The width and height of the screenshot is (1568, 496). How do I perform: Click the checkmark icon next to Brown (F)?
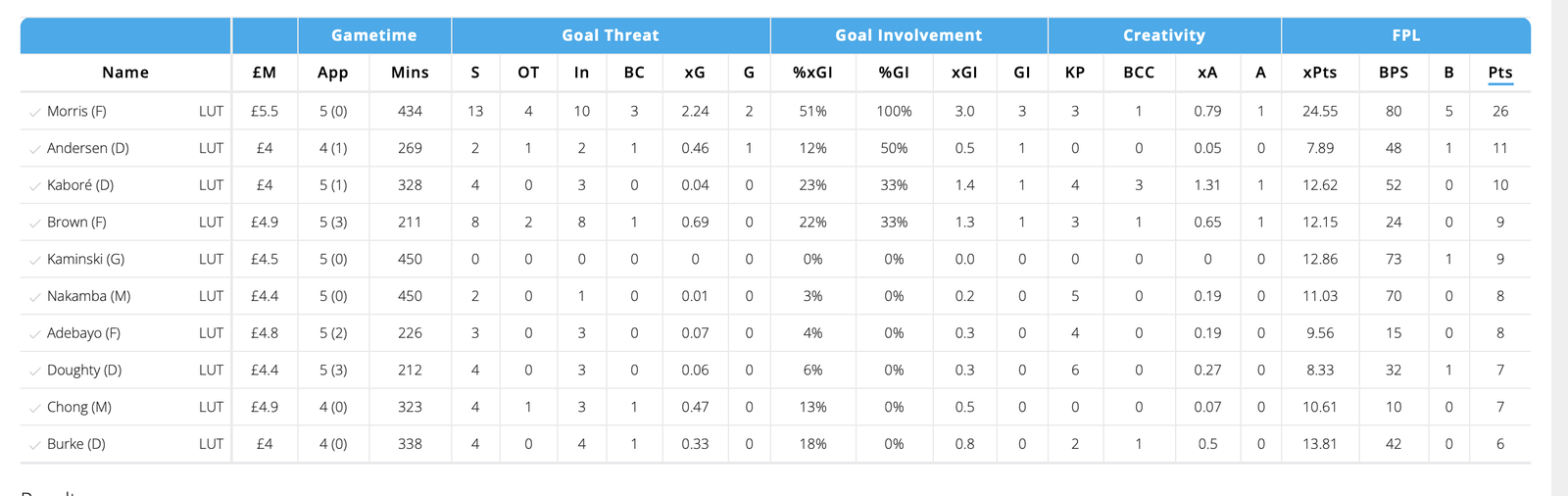[35, 223]
